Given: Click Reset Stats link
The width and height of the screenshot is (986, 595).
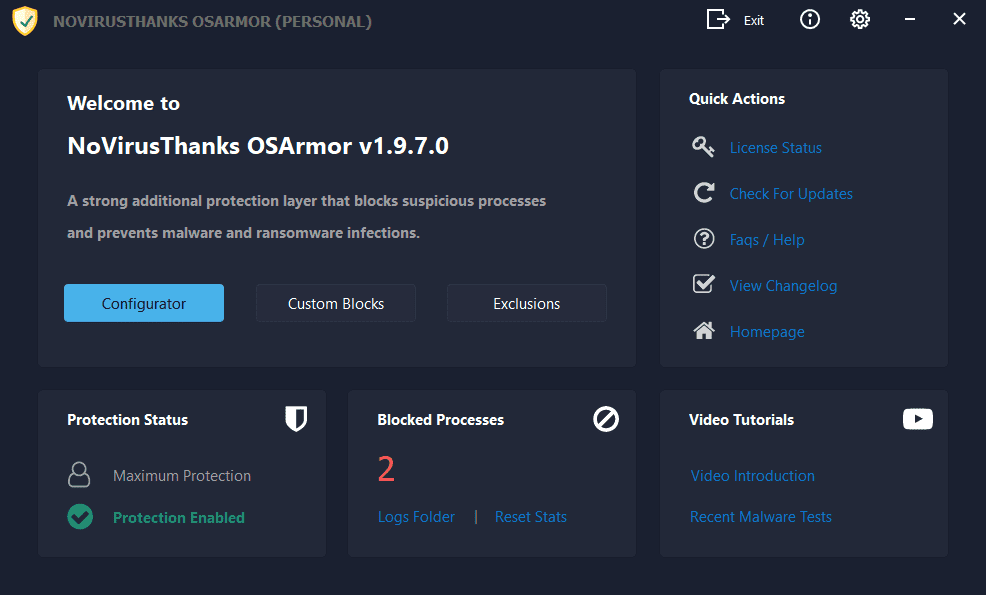Looking at the screenshot, I should 531,517.
